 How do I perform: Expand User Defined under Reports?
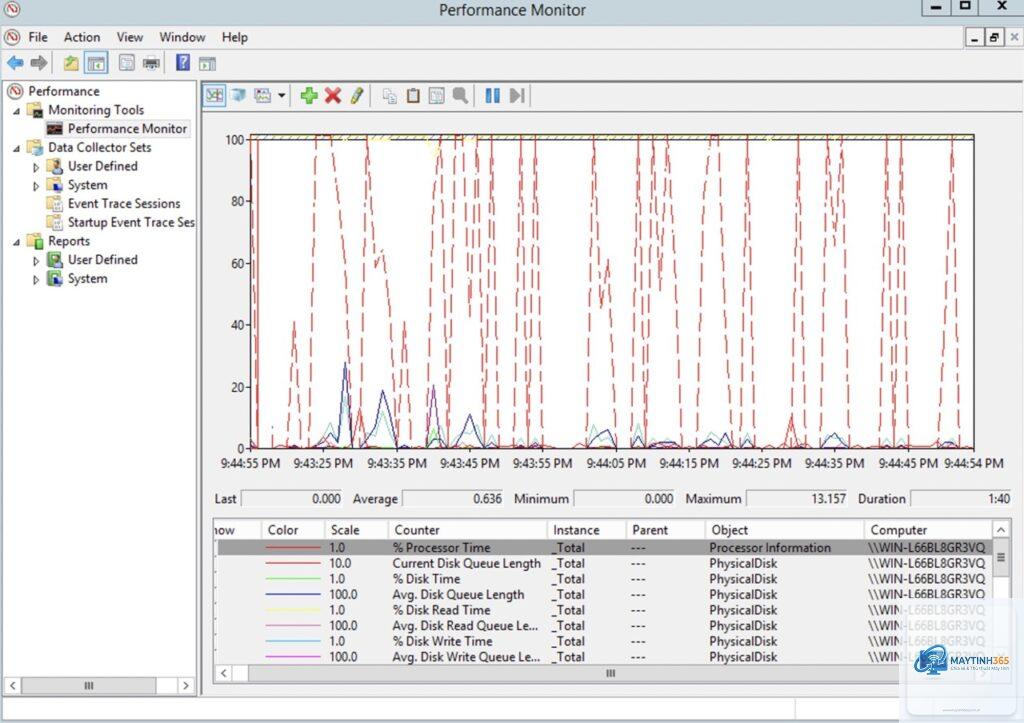[36, 261]
